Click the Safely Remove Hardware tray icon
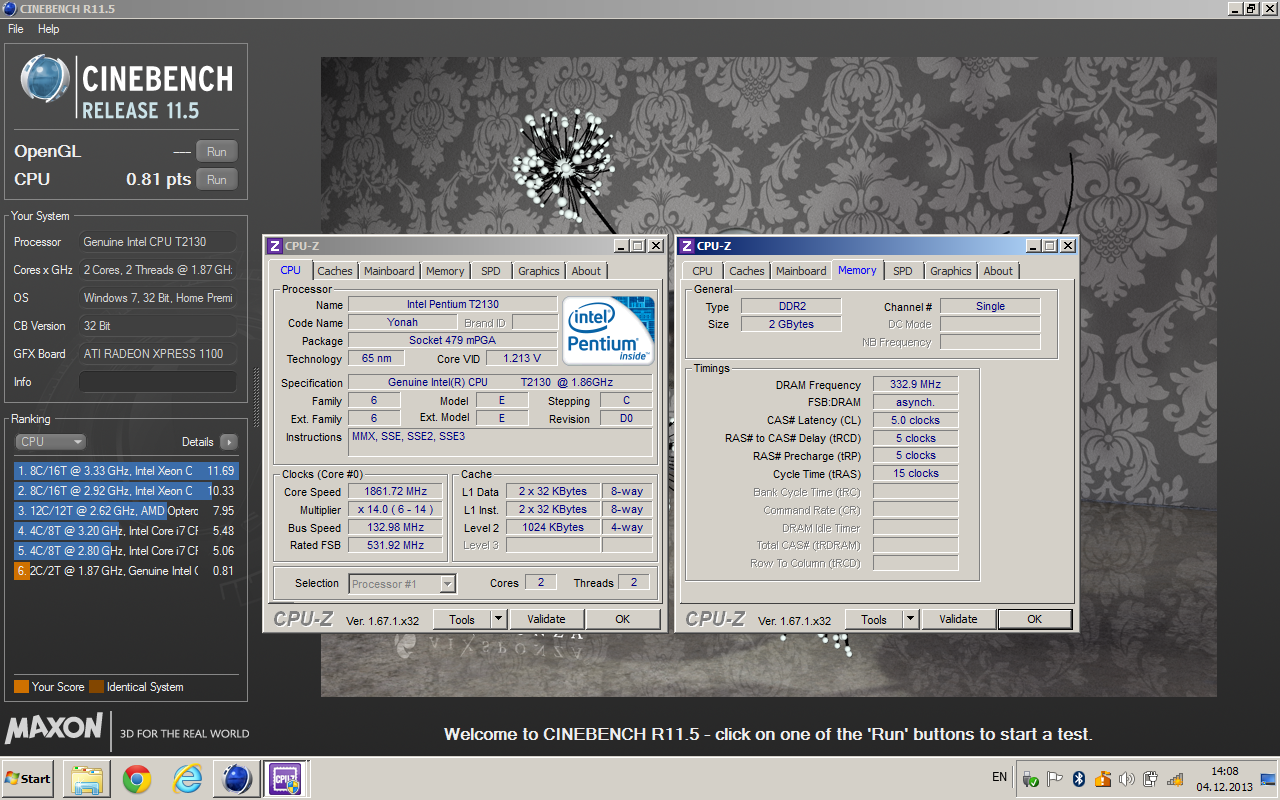 1031,779
